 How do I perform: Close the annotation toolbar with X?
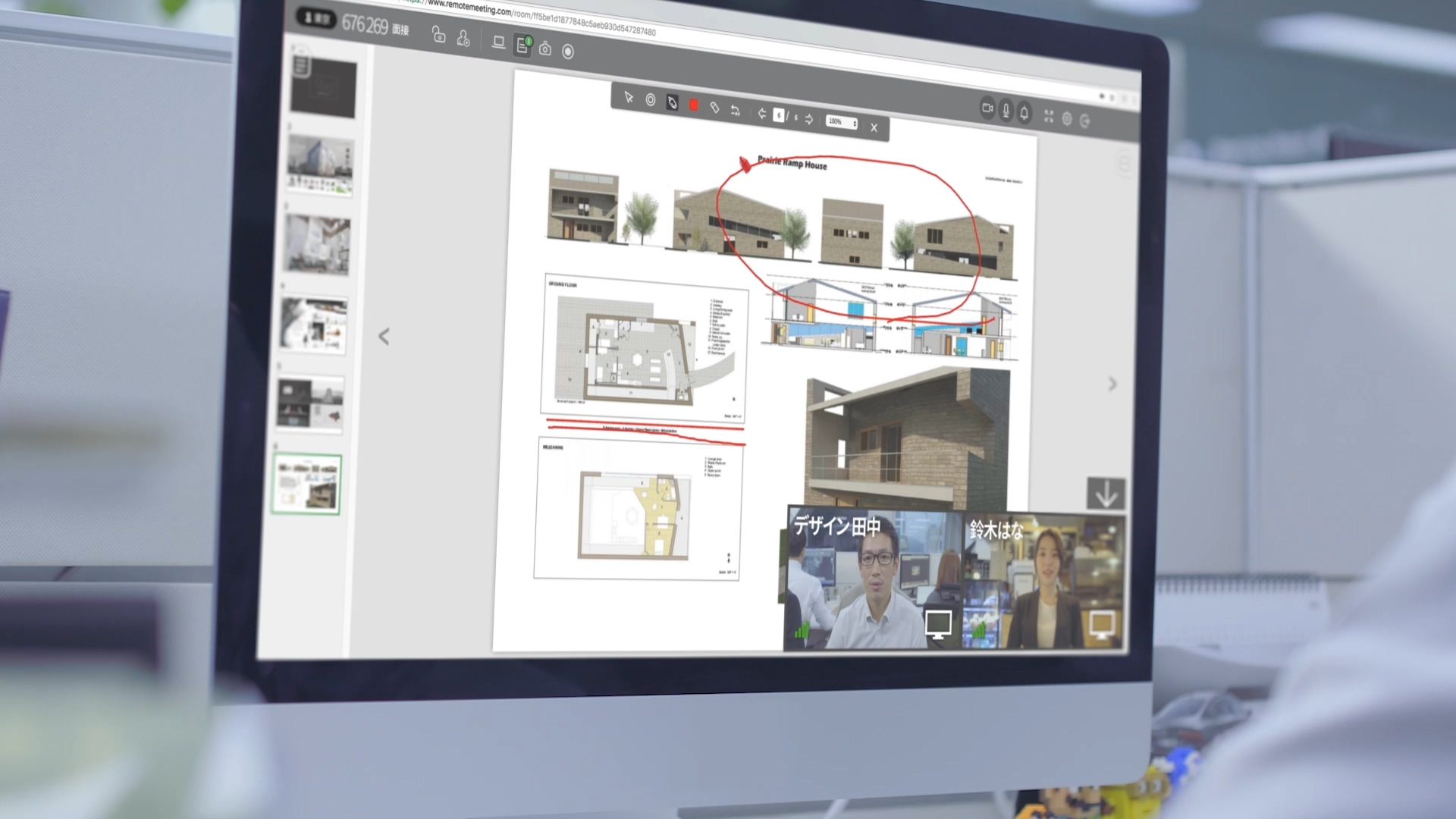click(874, 127)
